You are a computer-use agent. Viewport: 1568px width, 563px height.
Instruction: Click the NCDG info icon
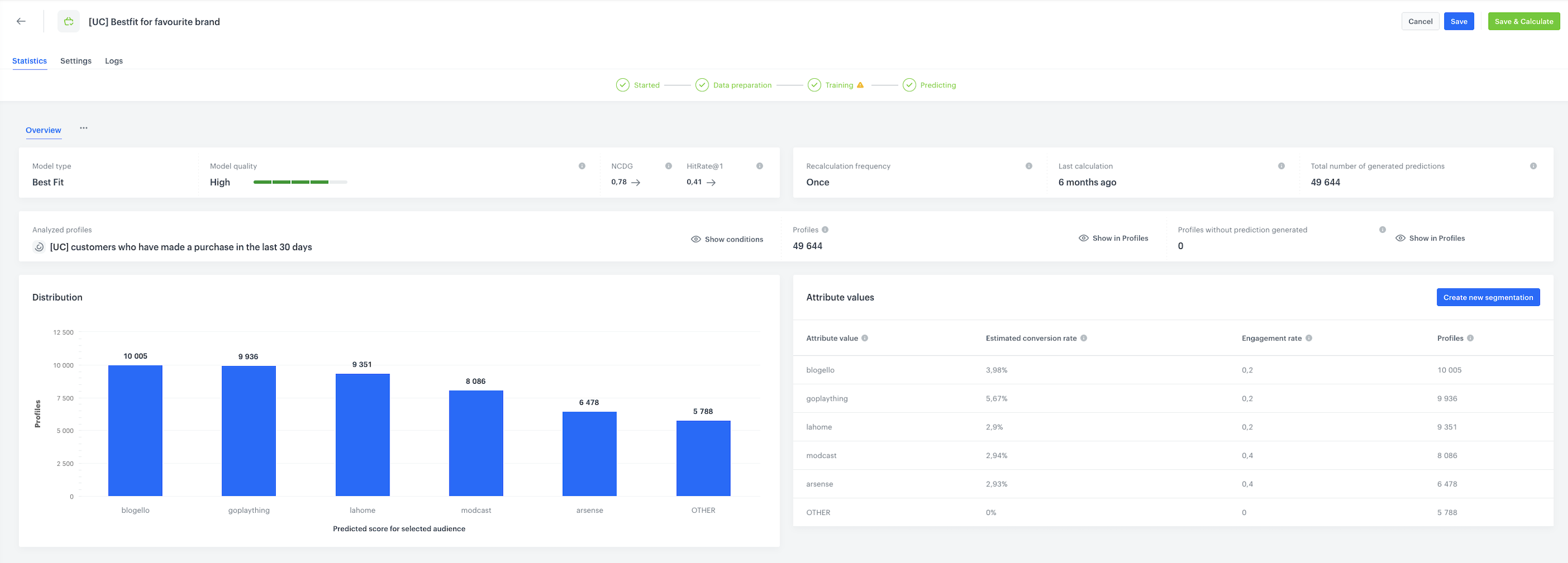click(668, 166)
